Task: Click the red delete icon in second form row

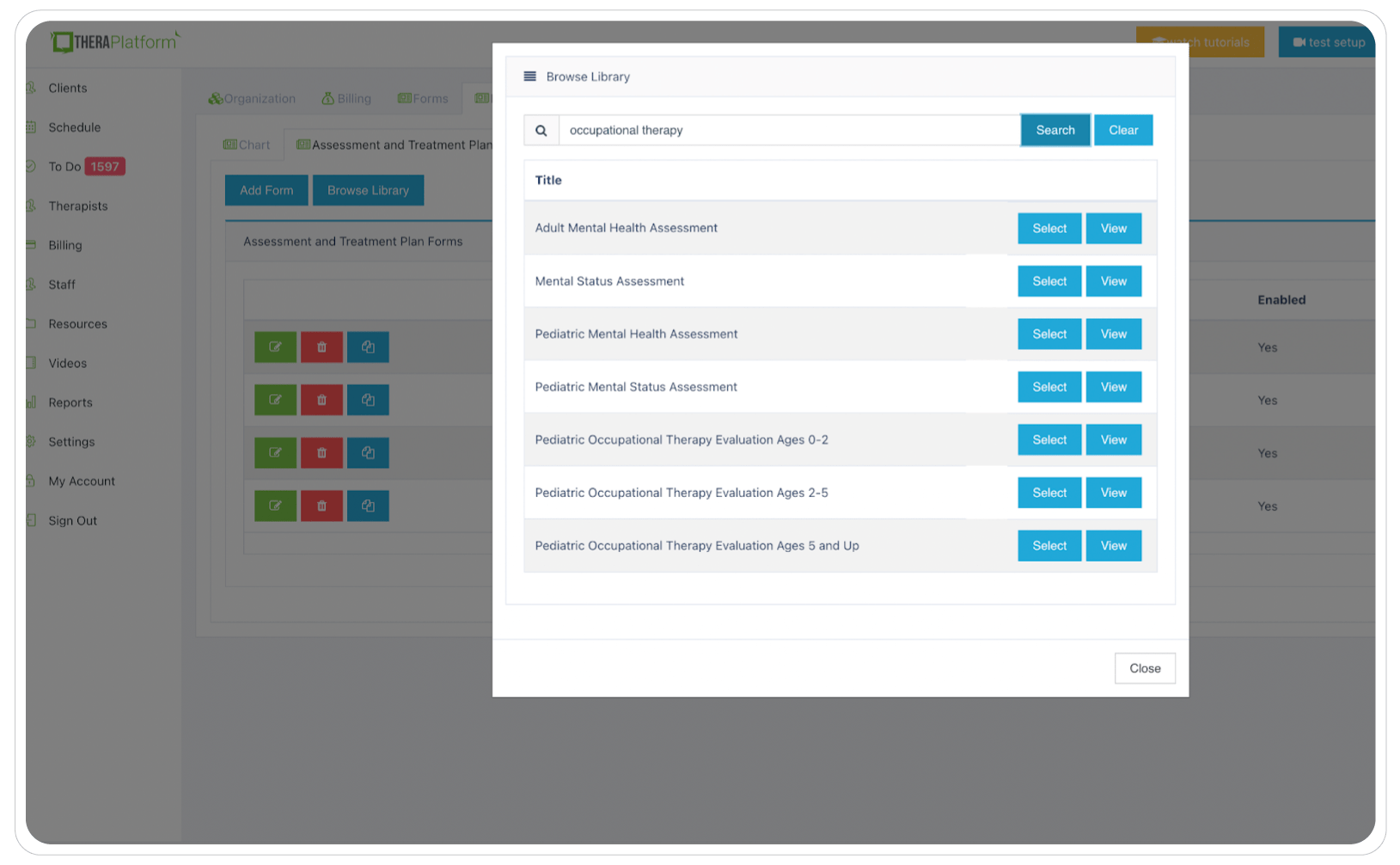Action: pos(321,400)
